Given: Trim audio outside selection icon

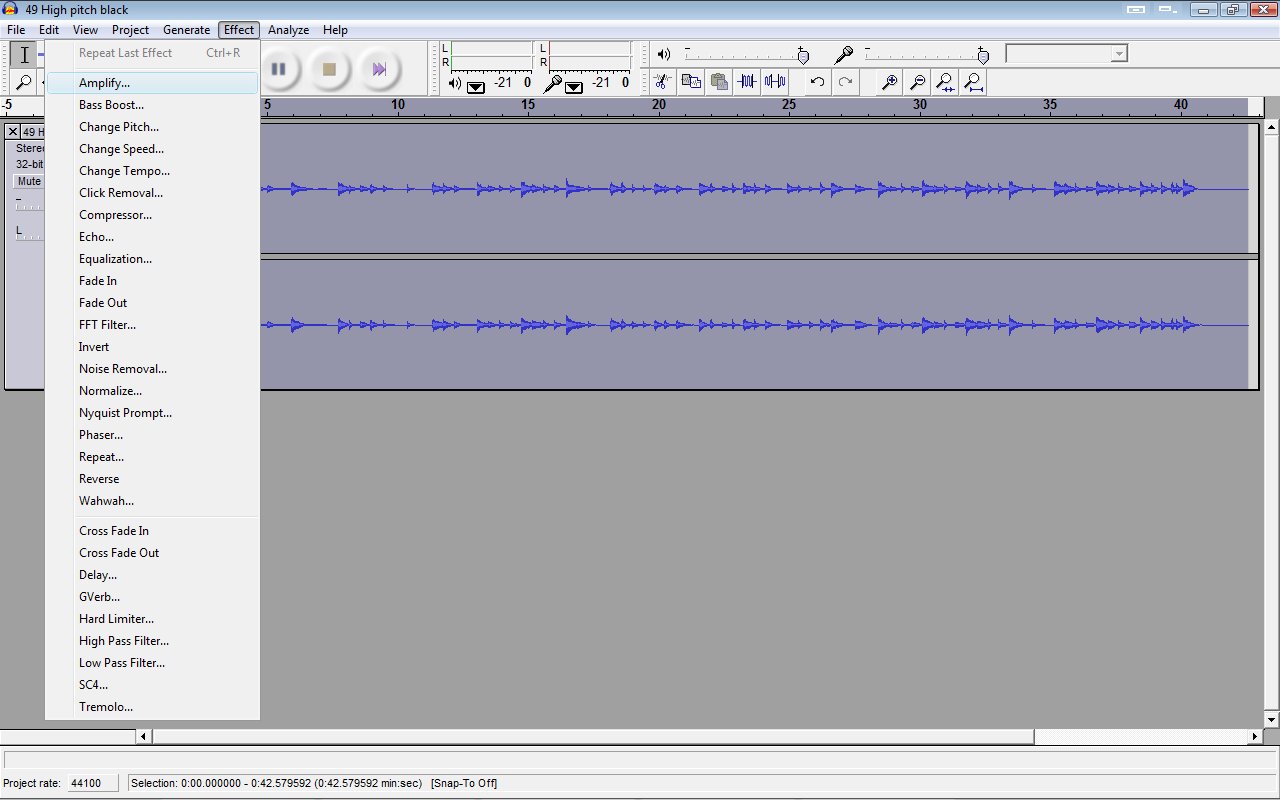Looking at the screenshot, I should (x=746, y=82).
